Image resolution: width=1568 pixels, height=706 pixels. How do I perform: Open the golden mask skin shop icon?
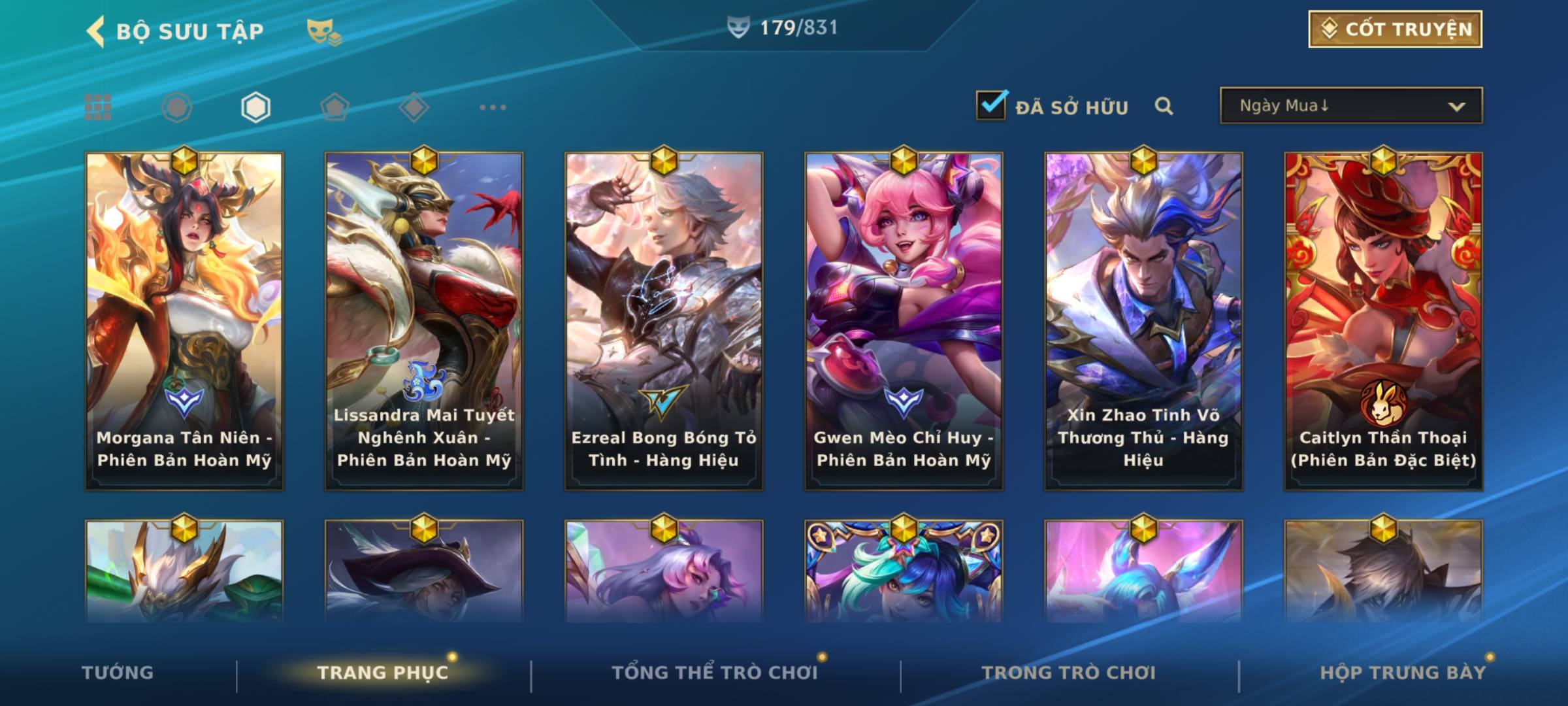tap(324, 32)
